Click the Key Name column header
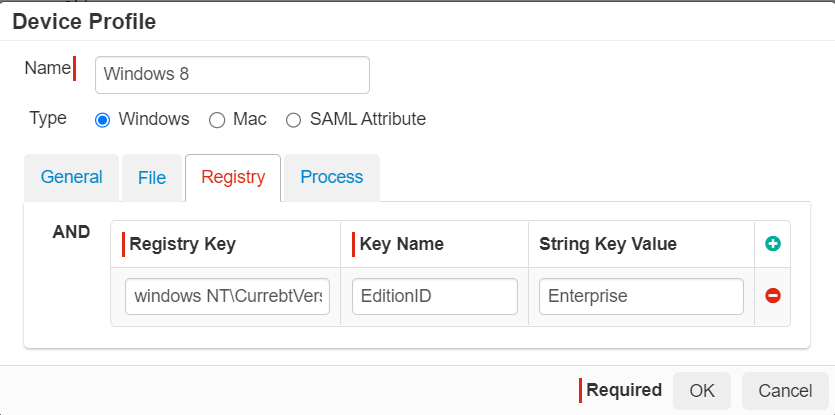Image resolution: width=835 pixels, height=415 pixels. (x=402, y=244)
